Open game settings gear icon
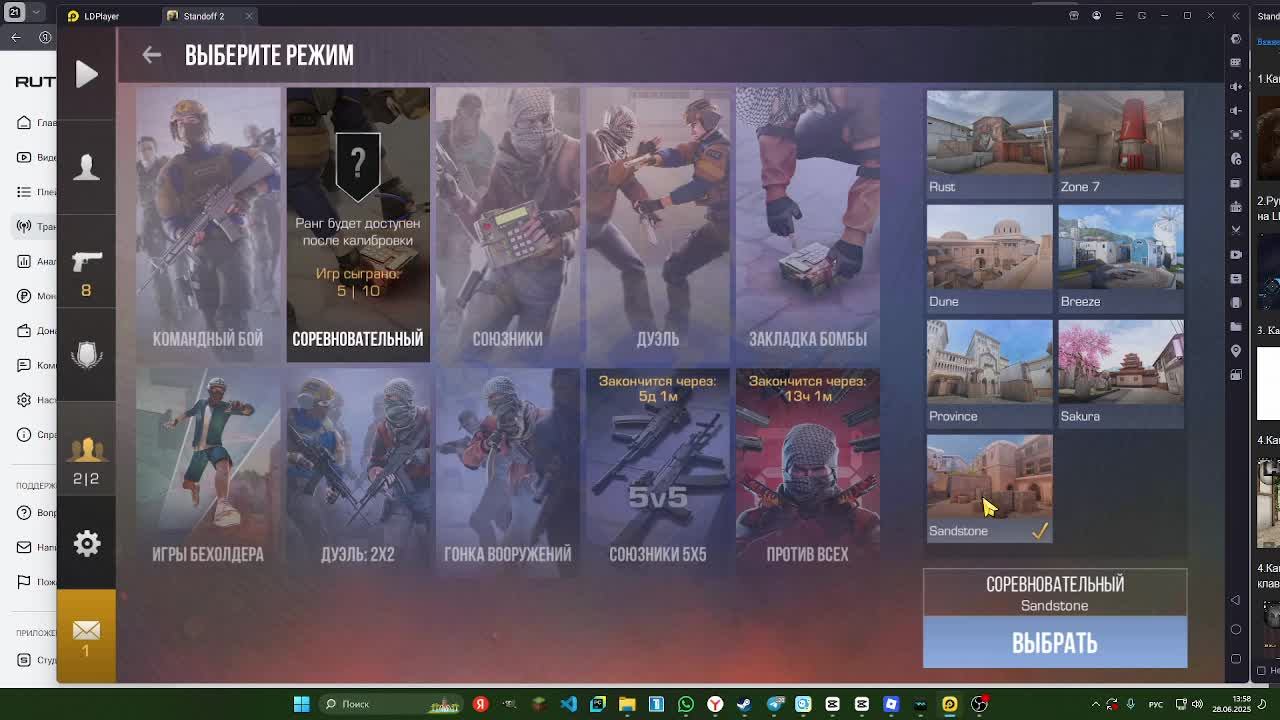 click(87, 543)
